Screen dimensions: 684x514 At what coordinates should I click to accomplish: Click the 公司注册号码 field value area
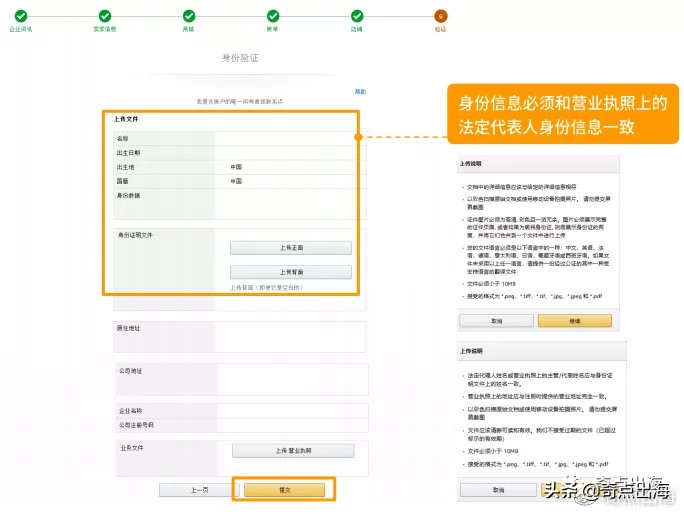tap(292, 425)
